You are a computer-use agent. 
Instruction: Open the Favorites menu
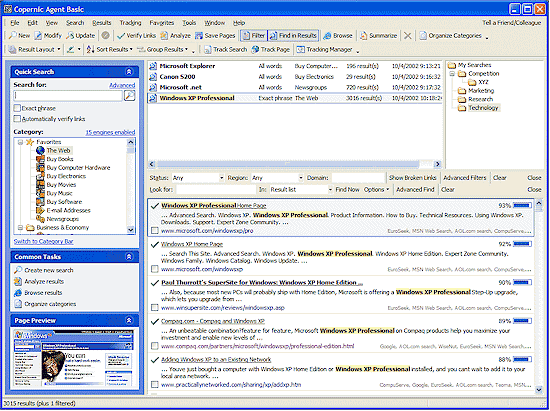click(162, 23)
